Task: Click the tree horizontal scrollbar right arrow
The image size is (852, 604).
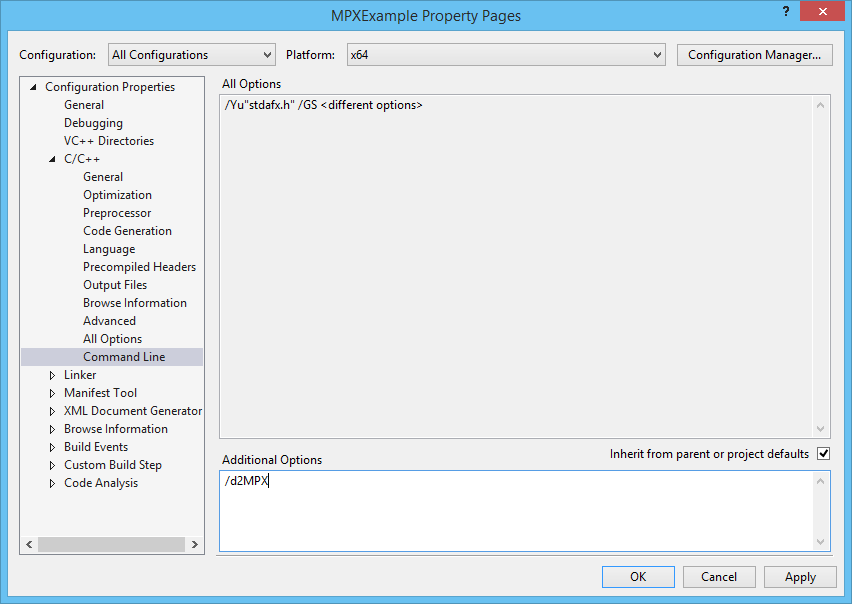Action: pyautogui.click(x=193, y=544)
